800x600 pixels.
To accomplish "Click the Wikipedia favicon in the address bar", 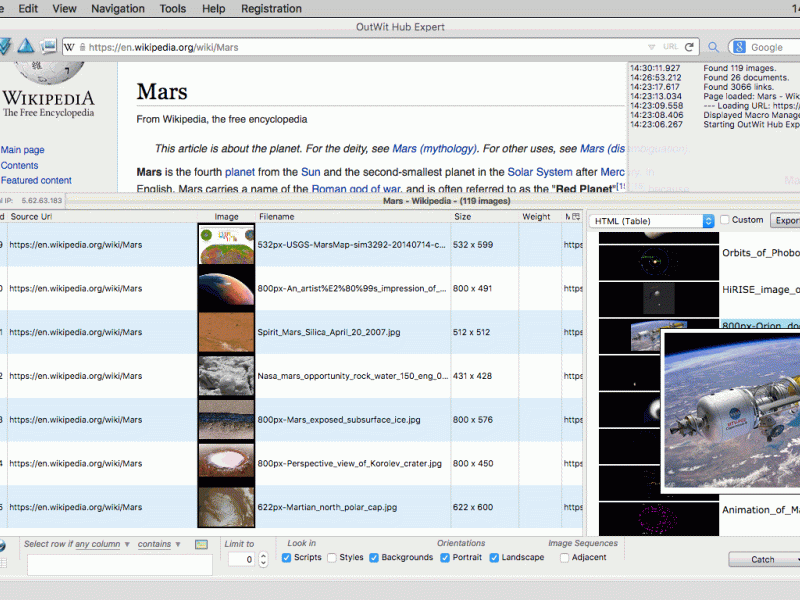I will coord(70,47).
